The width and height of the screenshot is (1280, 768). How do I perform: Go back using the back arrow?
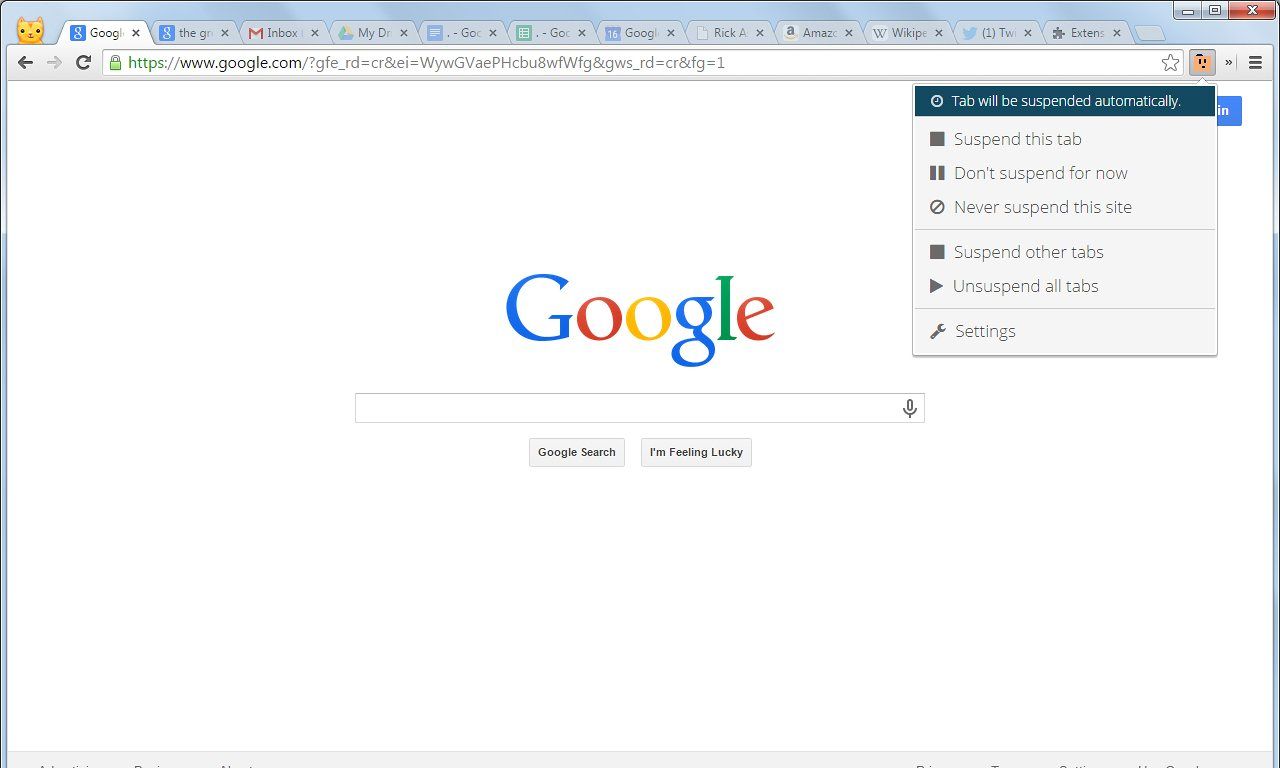pos(24,62)
